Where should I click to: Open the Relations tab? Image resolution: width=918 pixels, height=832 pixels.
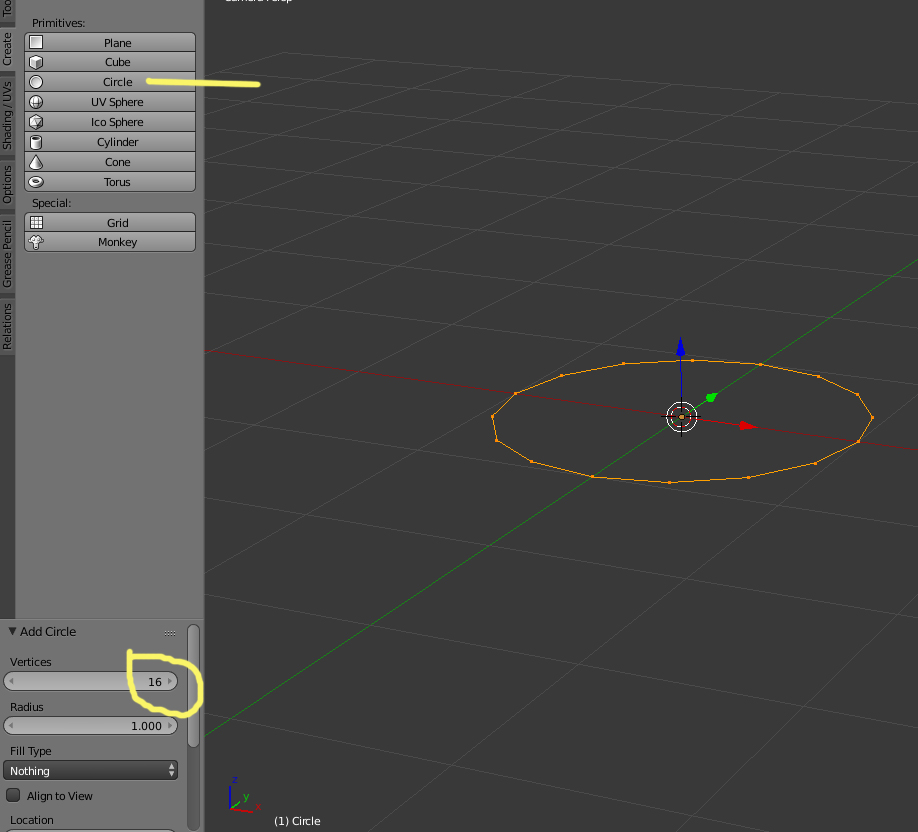pyautogui.click(x=7, y=326)
